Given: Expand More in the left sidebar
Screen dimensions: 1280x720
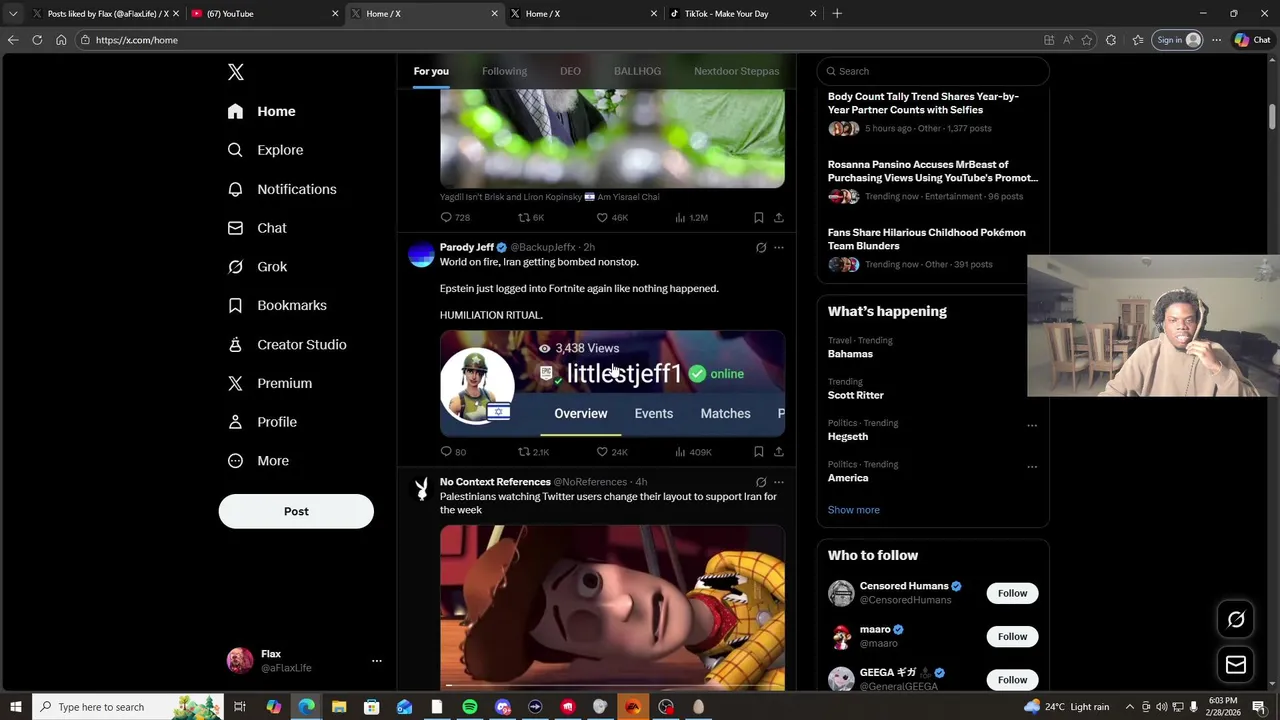Looking at the screenshot, I should click(x=259, y=461).
